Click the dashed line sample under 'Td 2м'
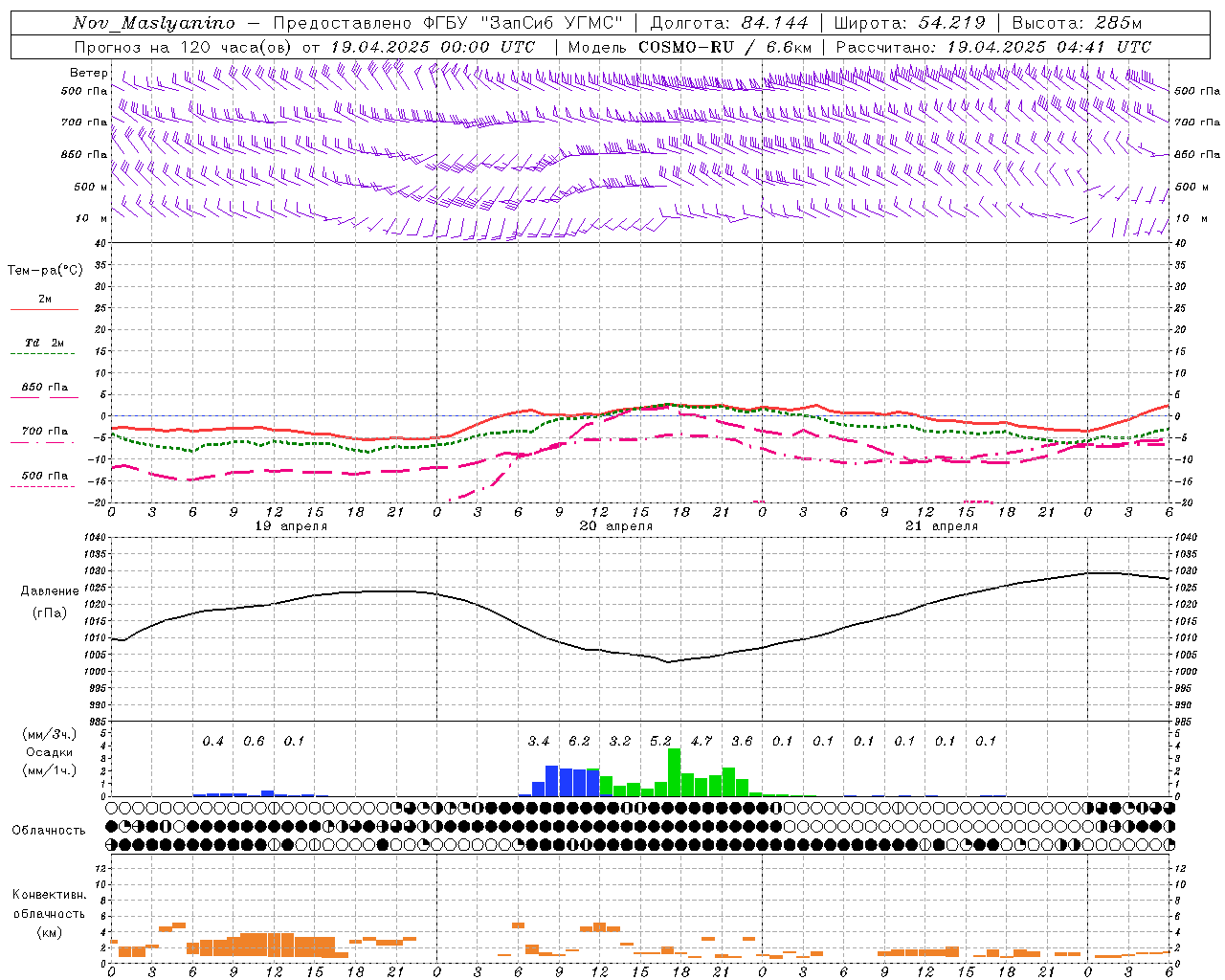The image size is (1225, 980). click(x=43, y=354)
